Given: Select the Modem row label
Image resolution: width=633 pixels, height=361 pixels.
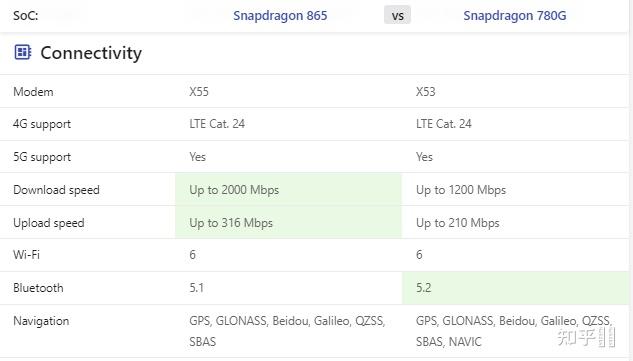Looking at the screenshot, I should (33, 92).
